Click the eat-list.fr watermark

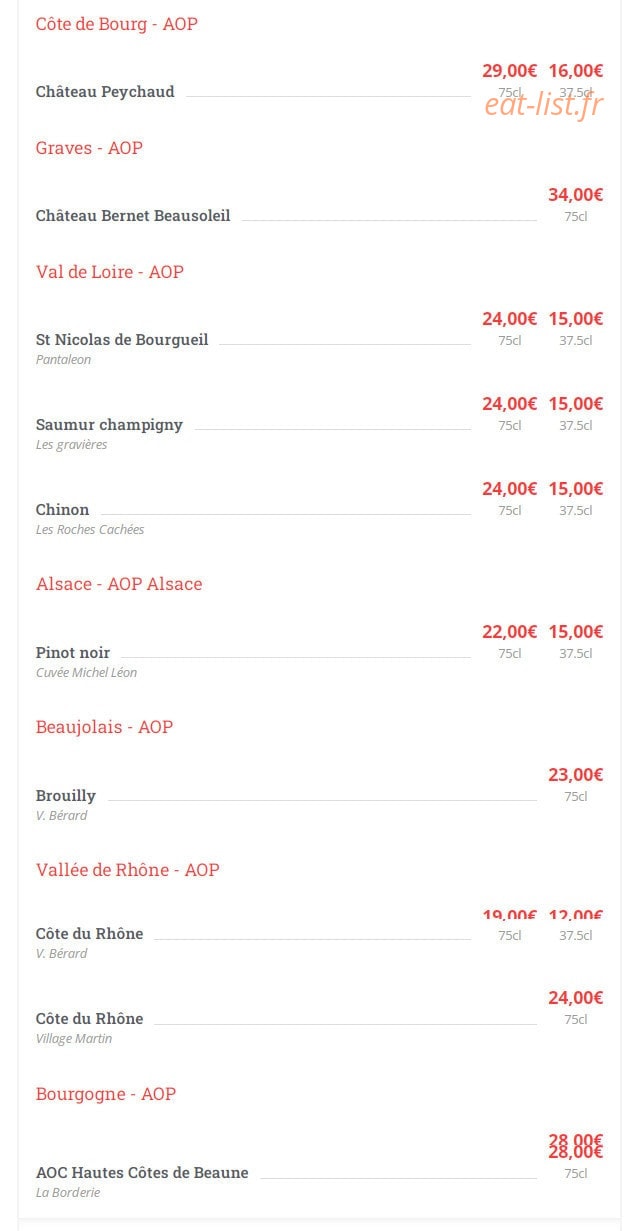(x=544, y=104)
